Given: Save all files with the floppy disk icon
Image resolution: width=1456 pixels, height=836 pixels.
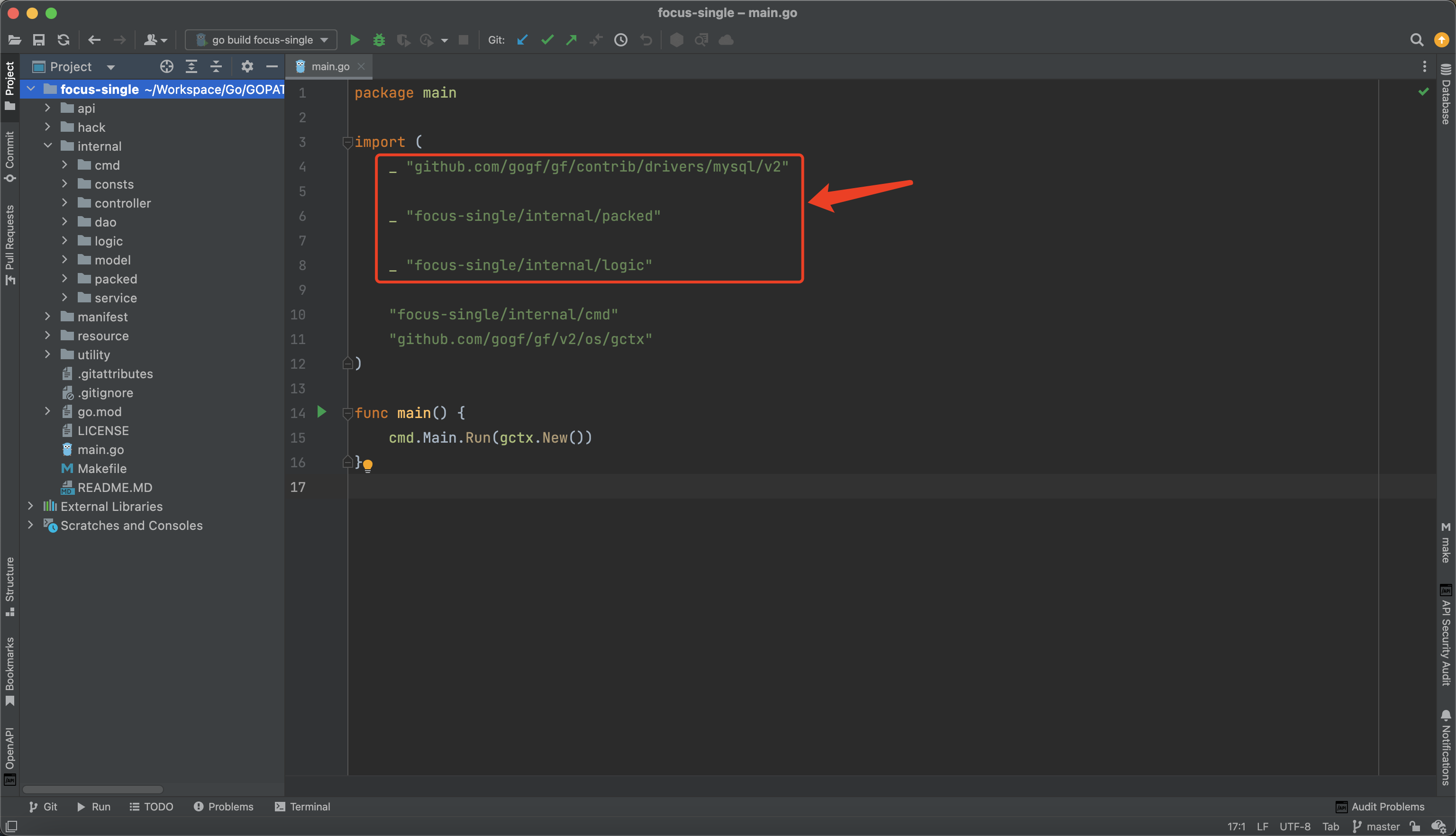Looking at the screenshot, I should [x=38, y=40].
